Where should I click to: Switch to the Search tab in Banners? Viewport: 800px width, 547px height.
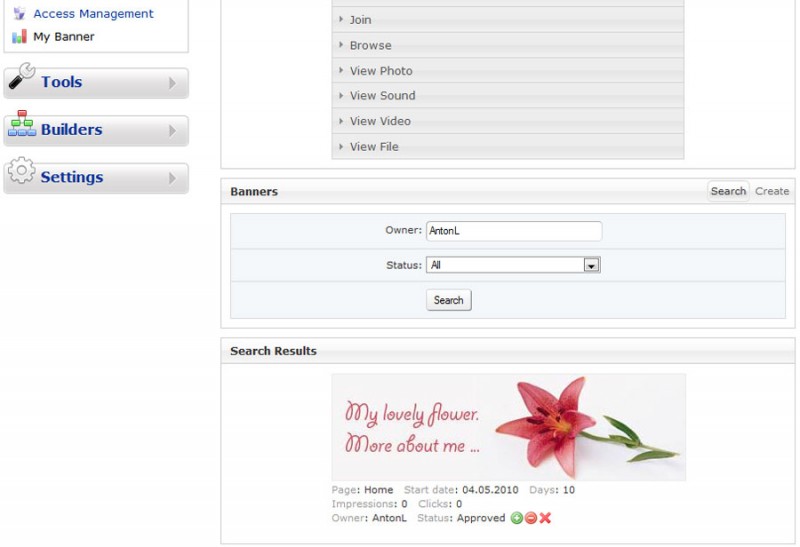point(728,191)
